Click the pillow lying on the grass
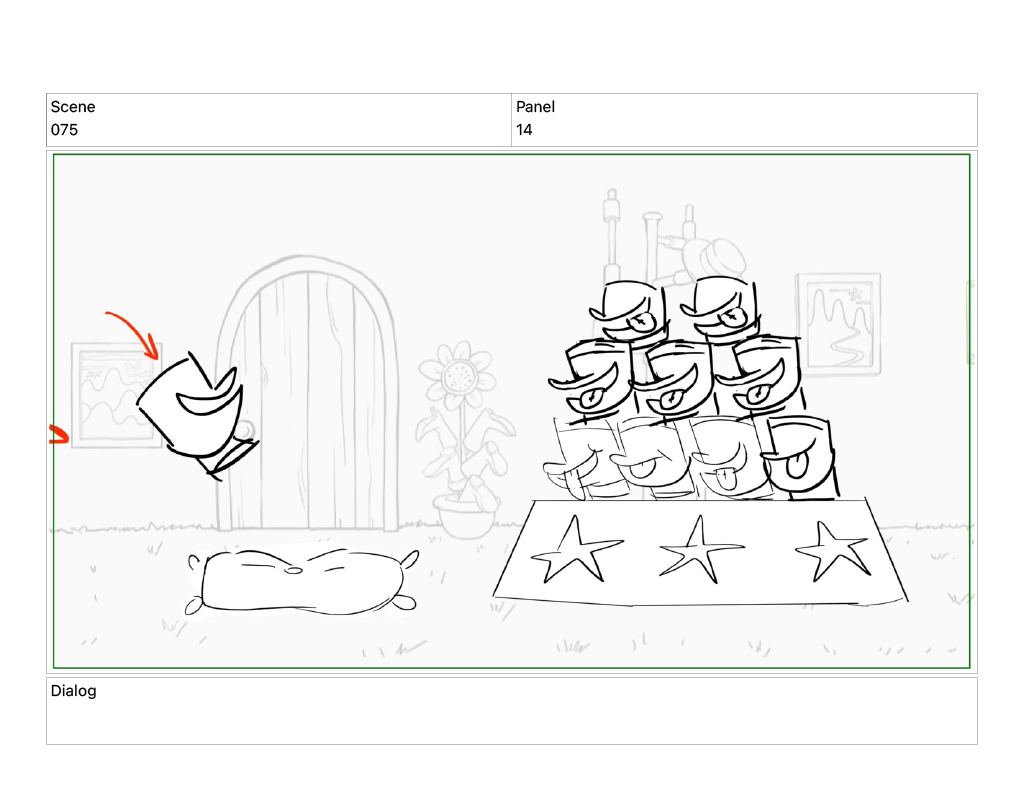The height and width of the screenshot is (791, 1024). tap(302, 583)
